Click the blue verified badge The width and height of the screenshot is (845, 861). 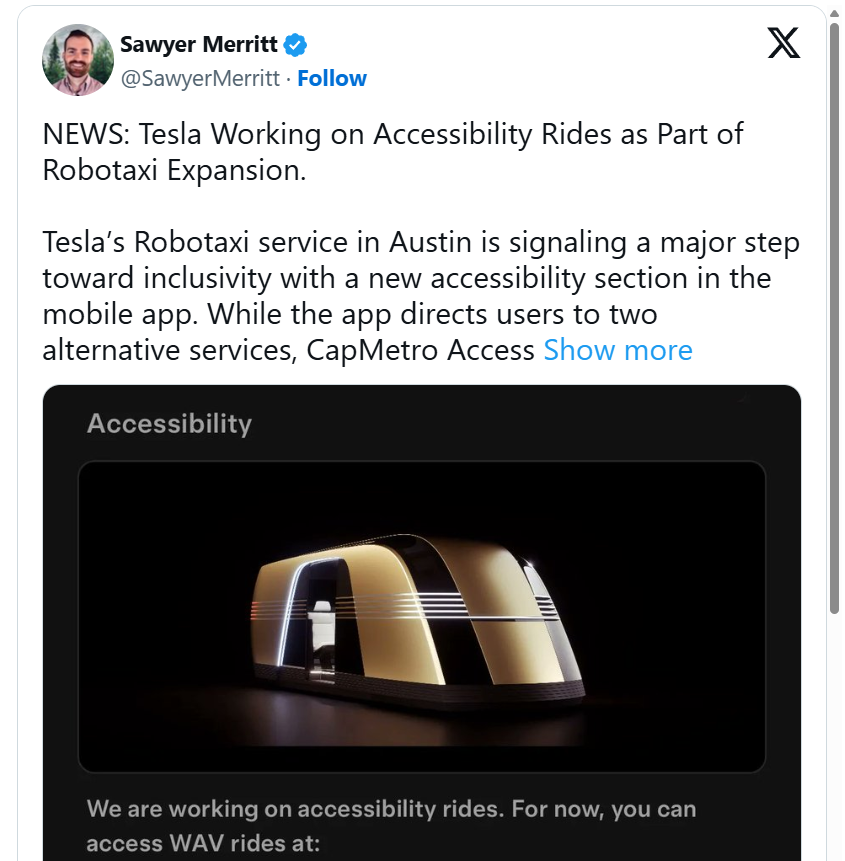pos(295,45)
